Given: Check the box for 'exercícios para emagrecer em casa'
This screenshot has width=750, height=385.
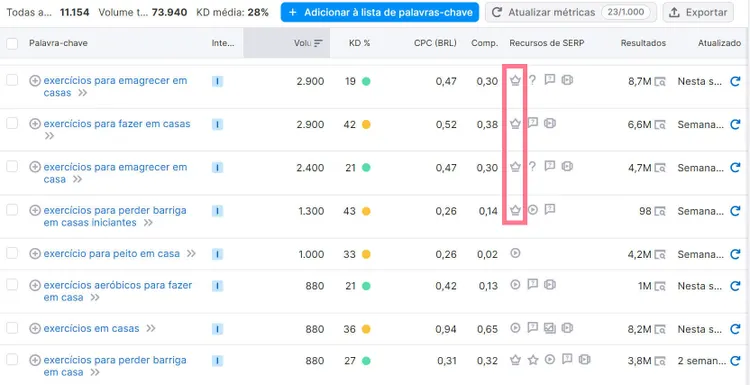Looking at the screenshot, I should click(12, 166).
